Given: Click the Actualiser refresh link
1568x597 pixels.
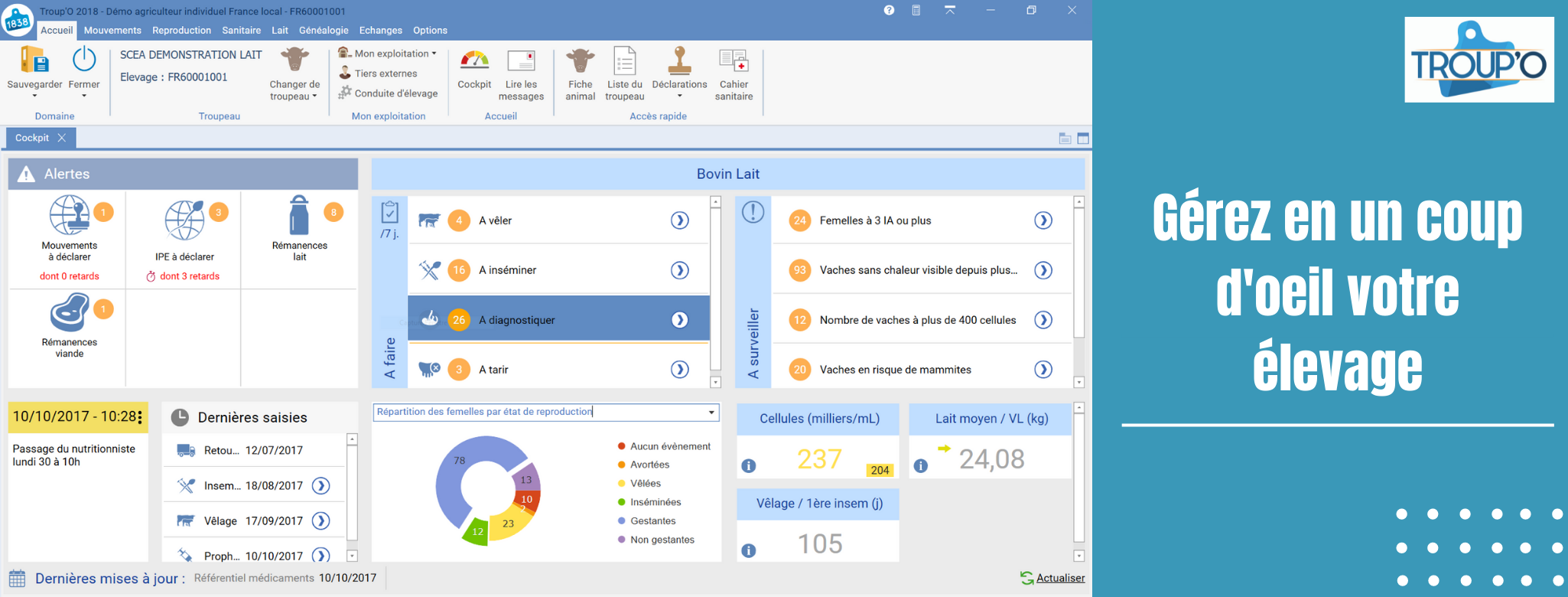Looking at the screenshot, I should pos(1052,578).
